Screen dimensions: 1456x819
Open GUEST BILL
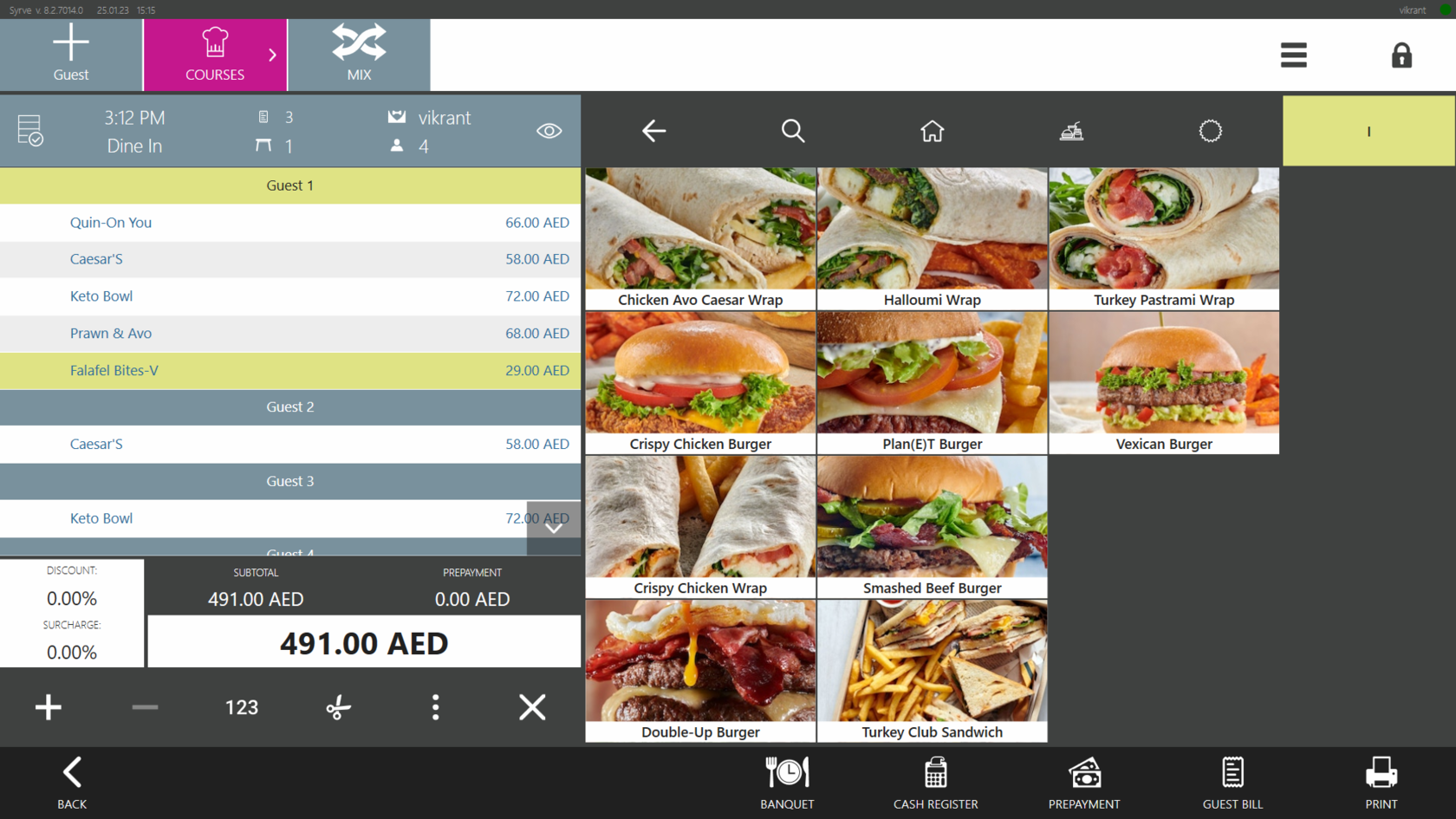[1232, 782]
